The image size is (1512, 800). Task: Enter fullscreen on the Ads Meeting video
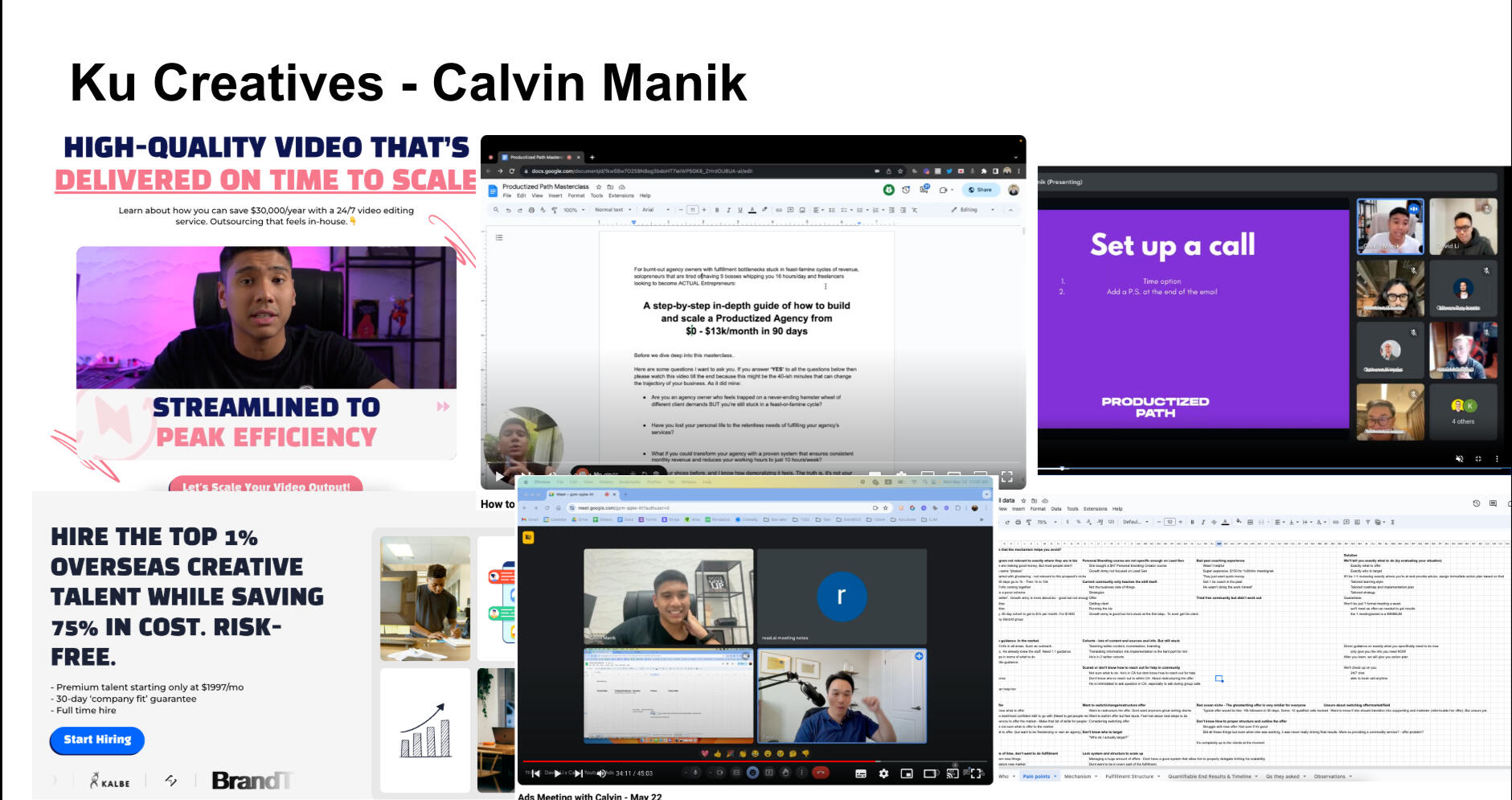[x=977, y=773]
